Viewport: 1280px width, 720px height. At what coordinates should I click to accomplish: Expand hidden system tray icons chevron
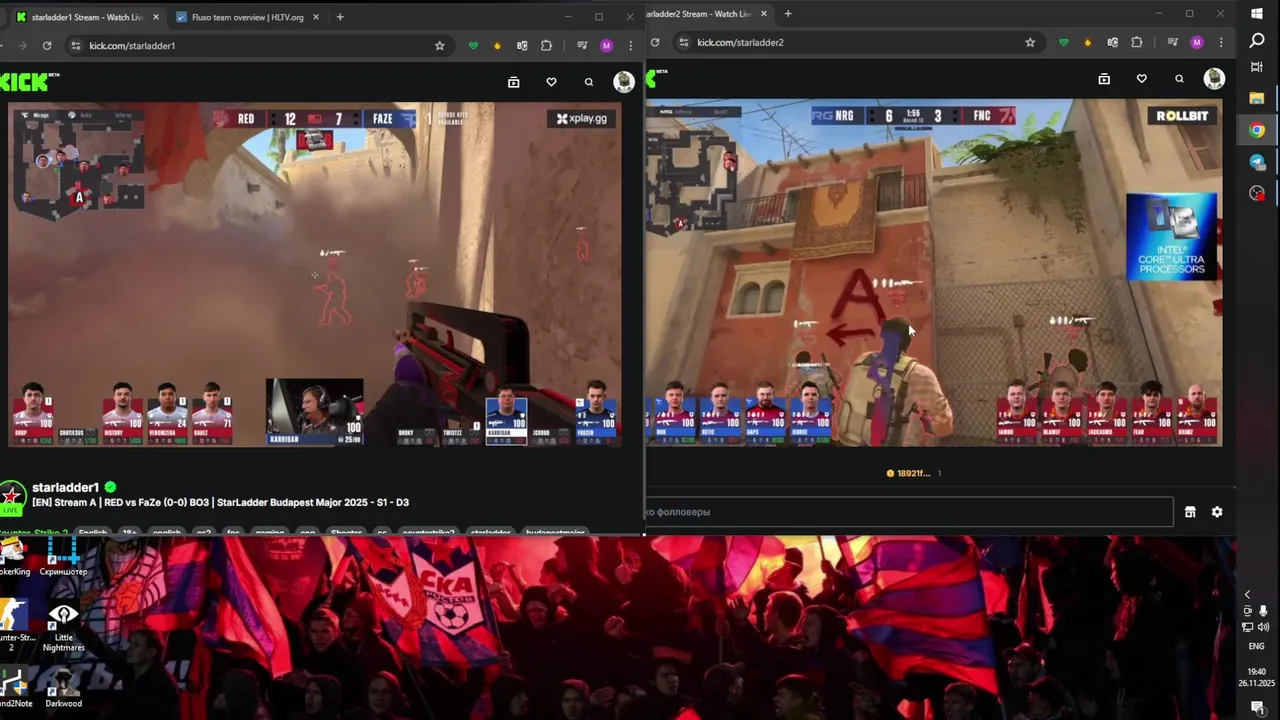click(x=1247, y=595)
